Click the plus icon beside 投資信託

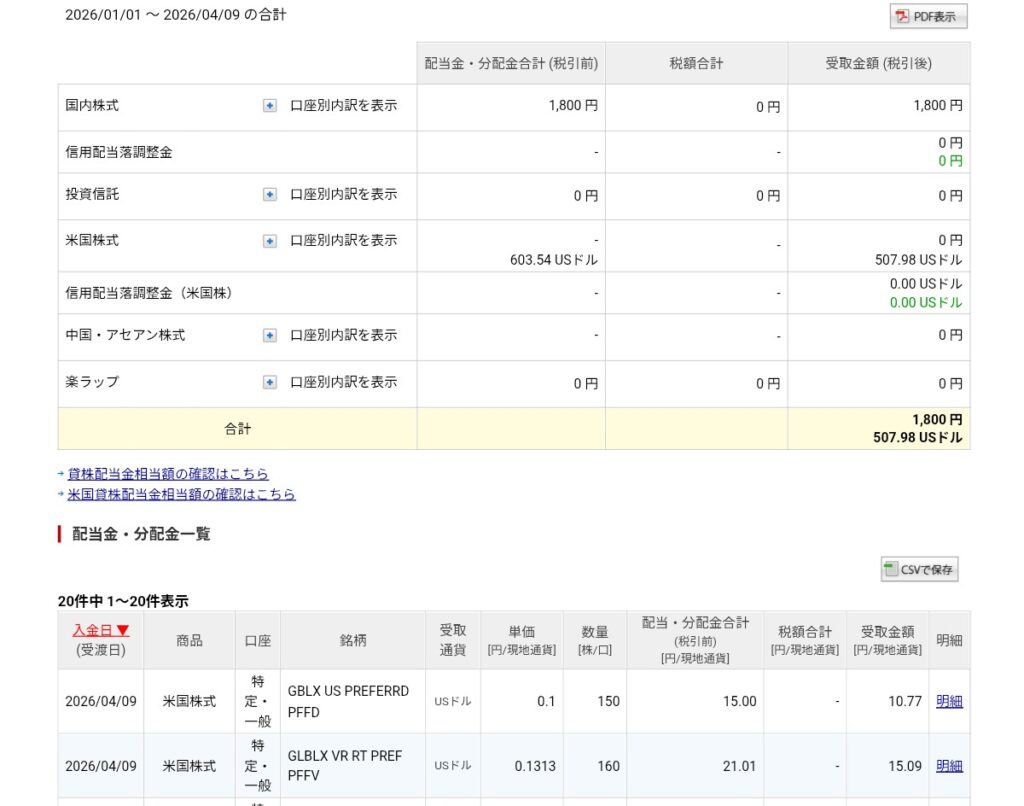point(270,195)
